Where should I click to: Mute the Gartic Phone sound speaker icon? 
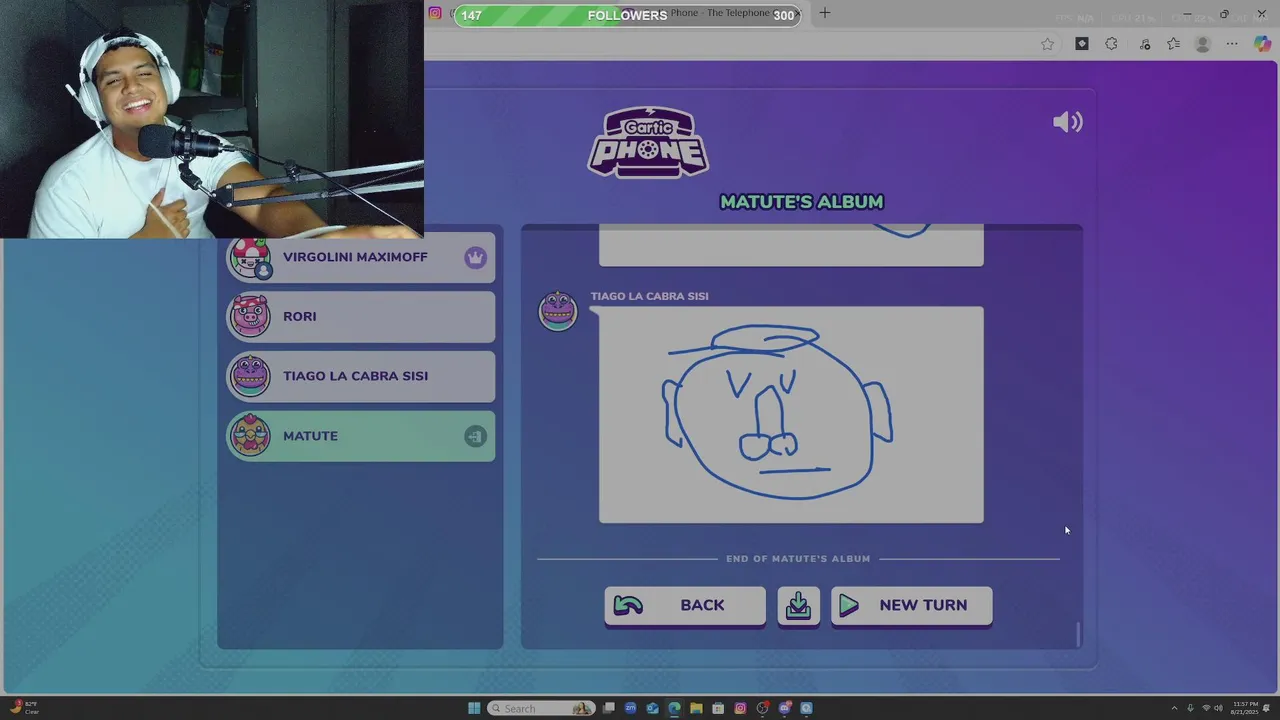pos(1067,122)
